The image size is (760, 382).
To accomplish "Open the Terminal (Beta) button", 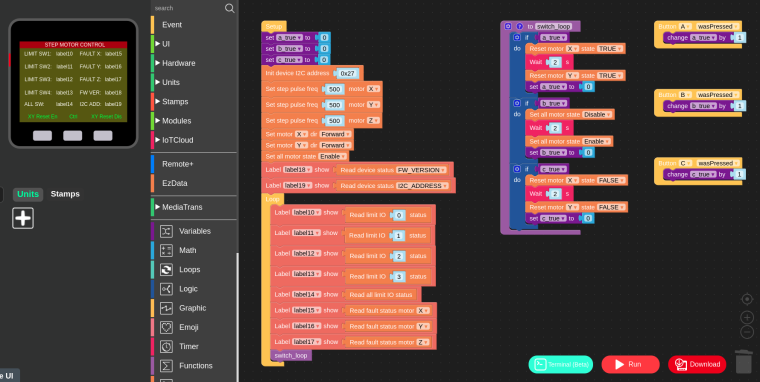I will tap(561, 365).
